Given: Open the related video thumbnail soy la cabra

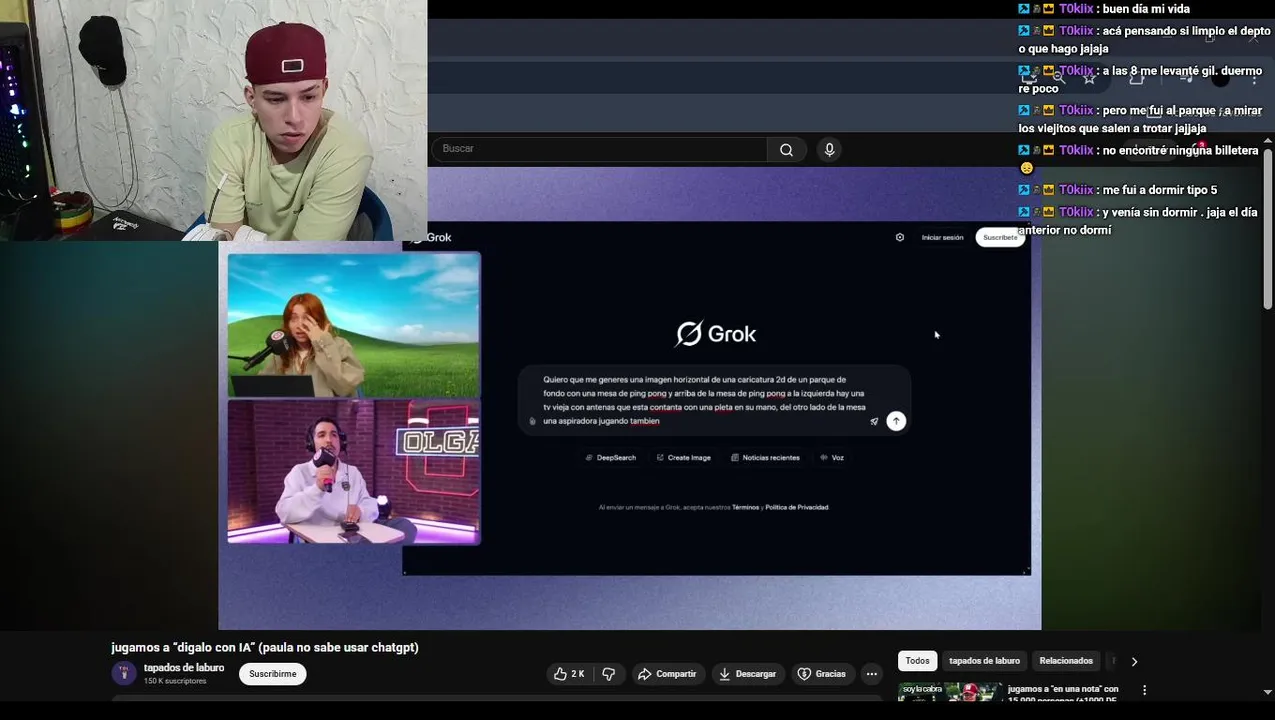Looking at the screenshot, I should (x=950, y=691).
